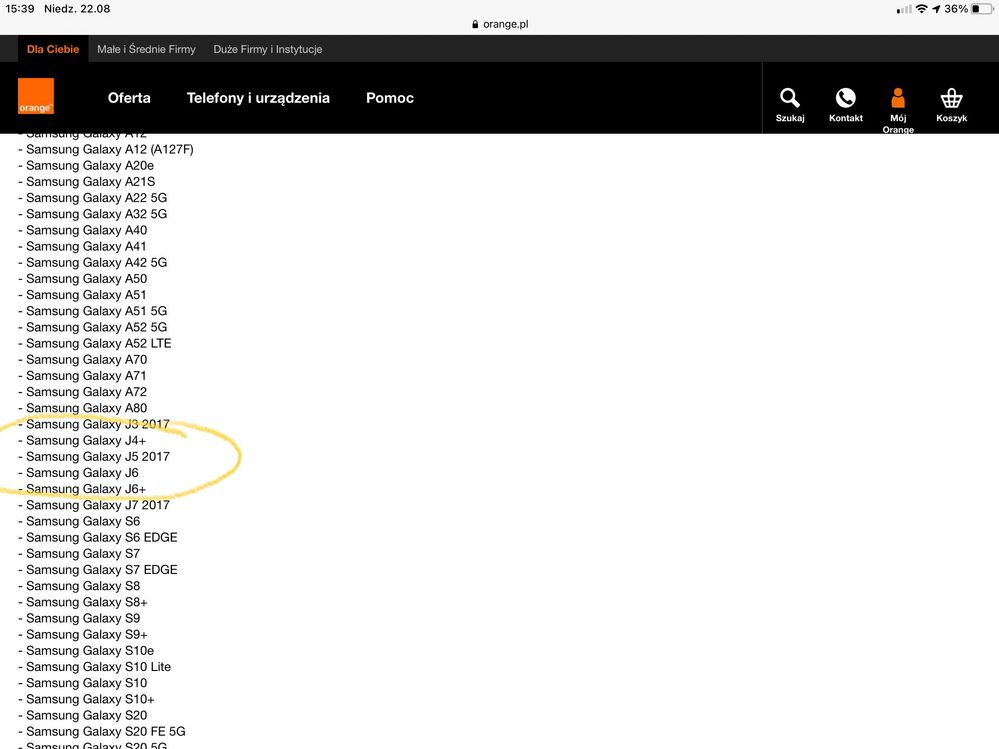
Task: Select text Samsung Galaxy A42 5G
Action: tap(97, 262)
